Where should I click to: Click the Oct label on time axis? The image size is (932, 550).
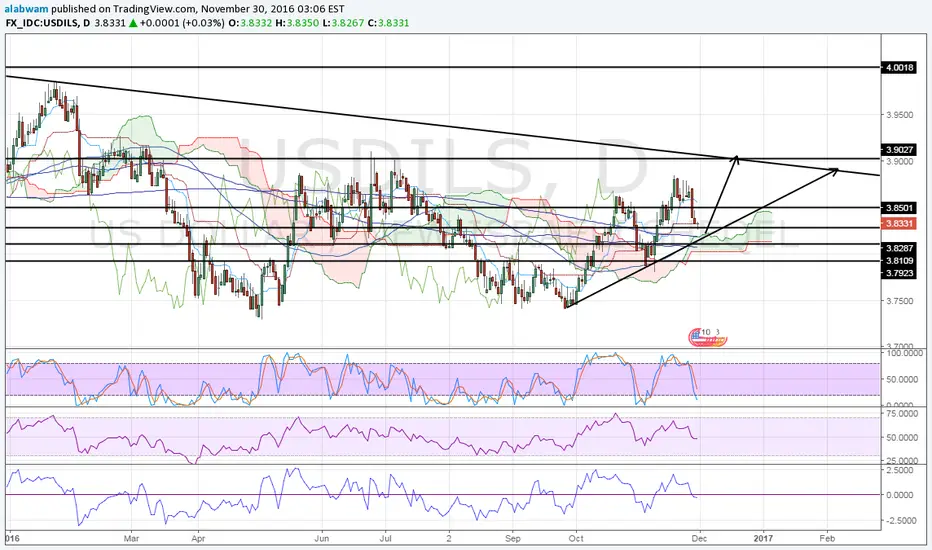(575, 538)
